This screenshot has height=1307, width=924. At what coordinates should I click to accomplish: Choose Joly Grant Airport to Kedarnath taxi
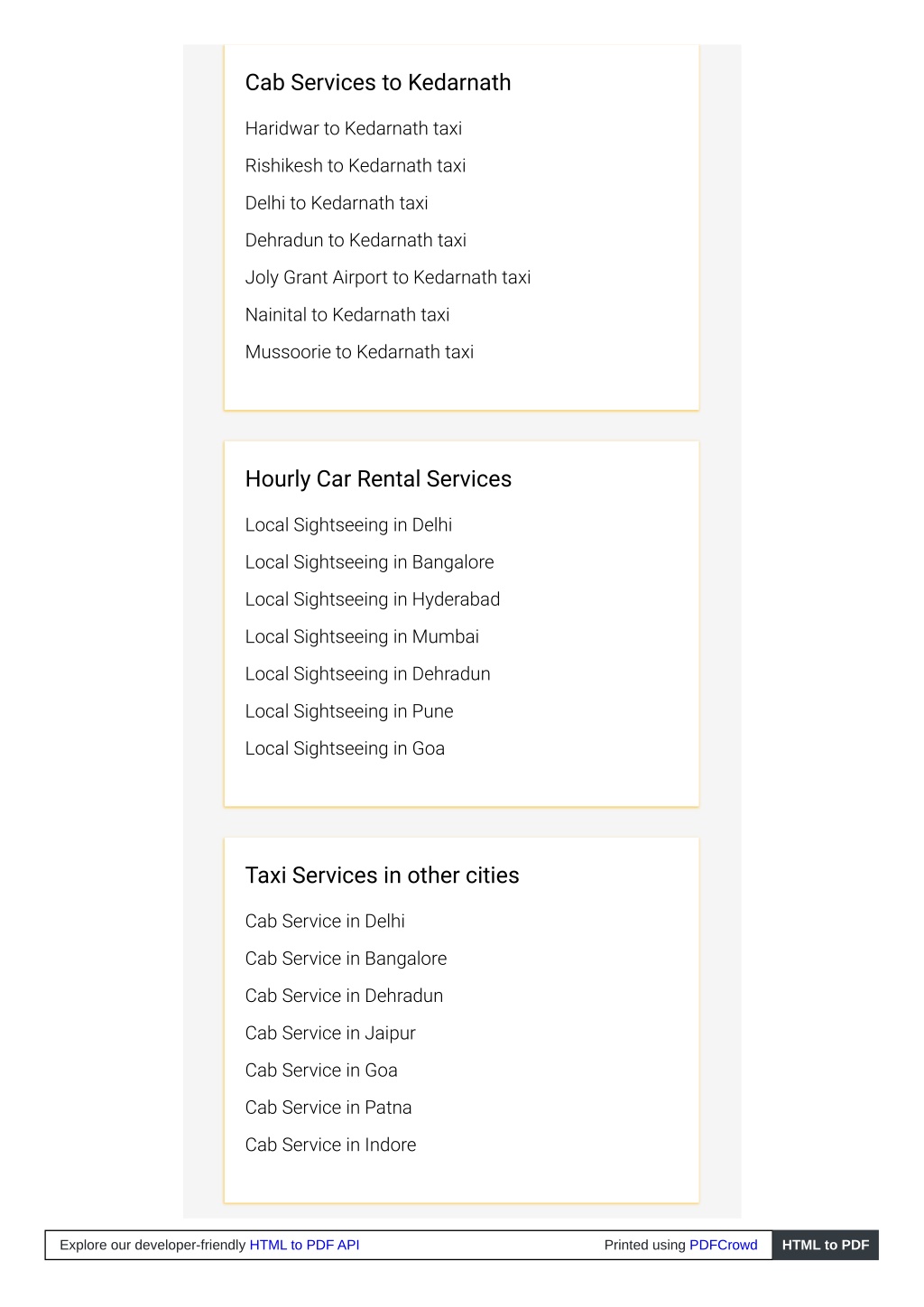(x=388, y=277)
